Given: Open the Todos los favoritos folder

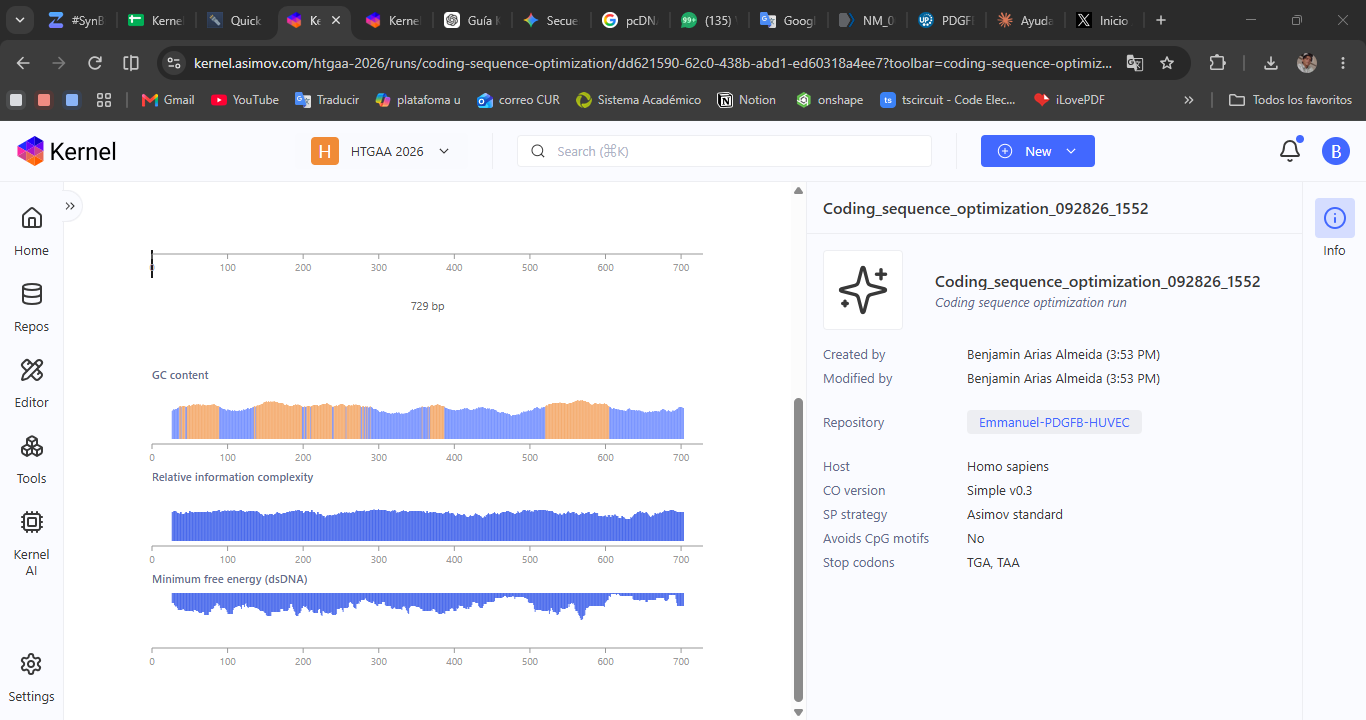Looking at the screenshot, I should point(1290,100).
